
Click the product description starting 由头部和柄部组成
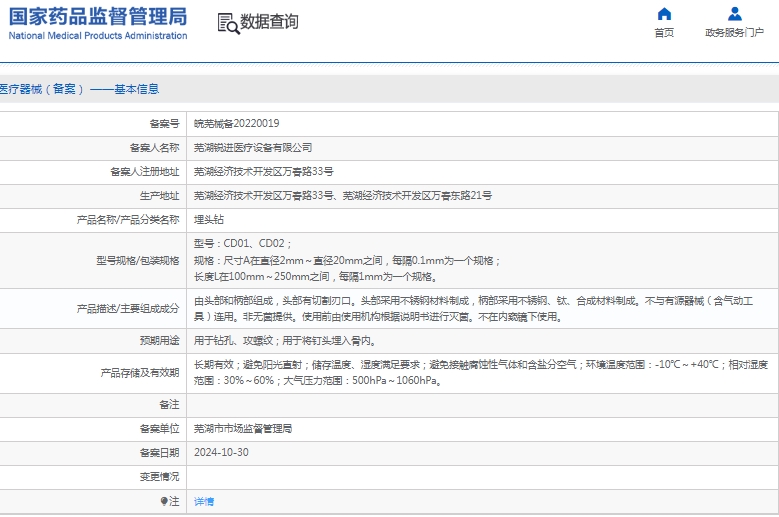473,308
